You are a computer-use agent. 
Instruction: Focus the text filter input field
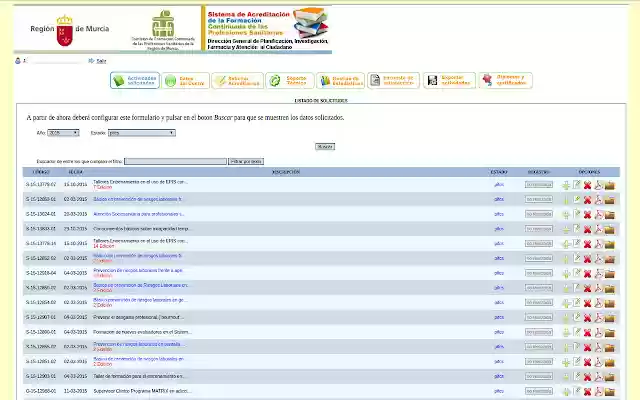click(x=175, y=161)
